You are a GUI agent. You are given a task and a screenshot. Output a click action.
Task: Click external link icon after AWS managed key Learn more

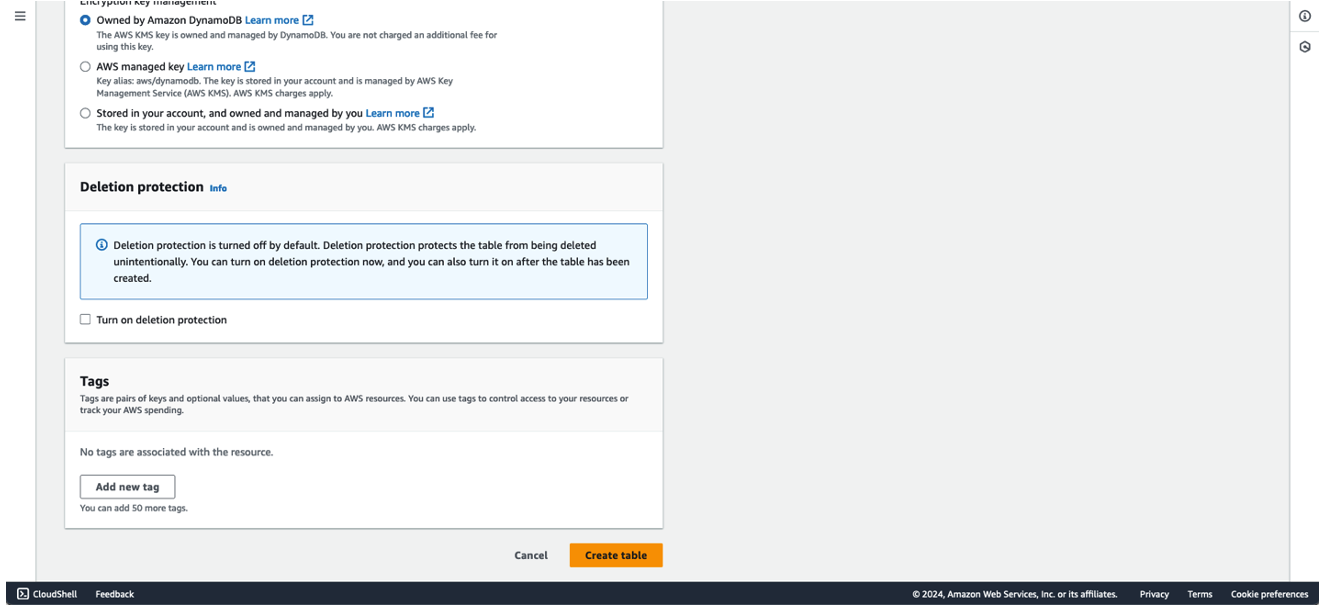(250, 66)
